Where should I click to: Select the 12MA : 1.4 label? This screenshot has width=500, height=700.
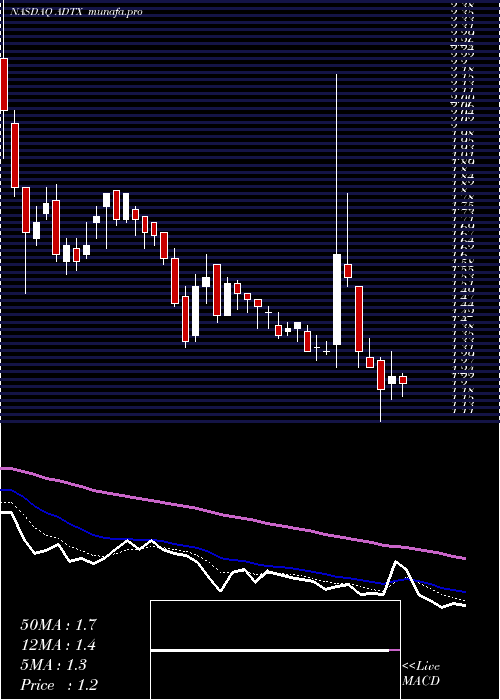pyautogui.click(x=58, y=645)
